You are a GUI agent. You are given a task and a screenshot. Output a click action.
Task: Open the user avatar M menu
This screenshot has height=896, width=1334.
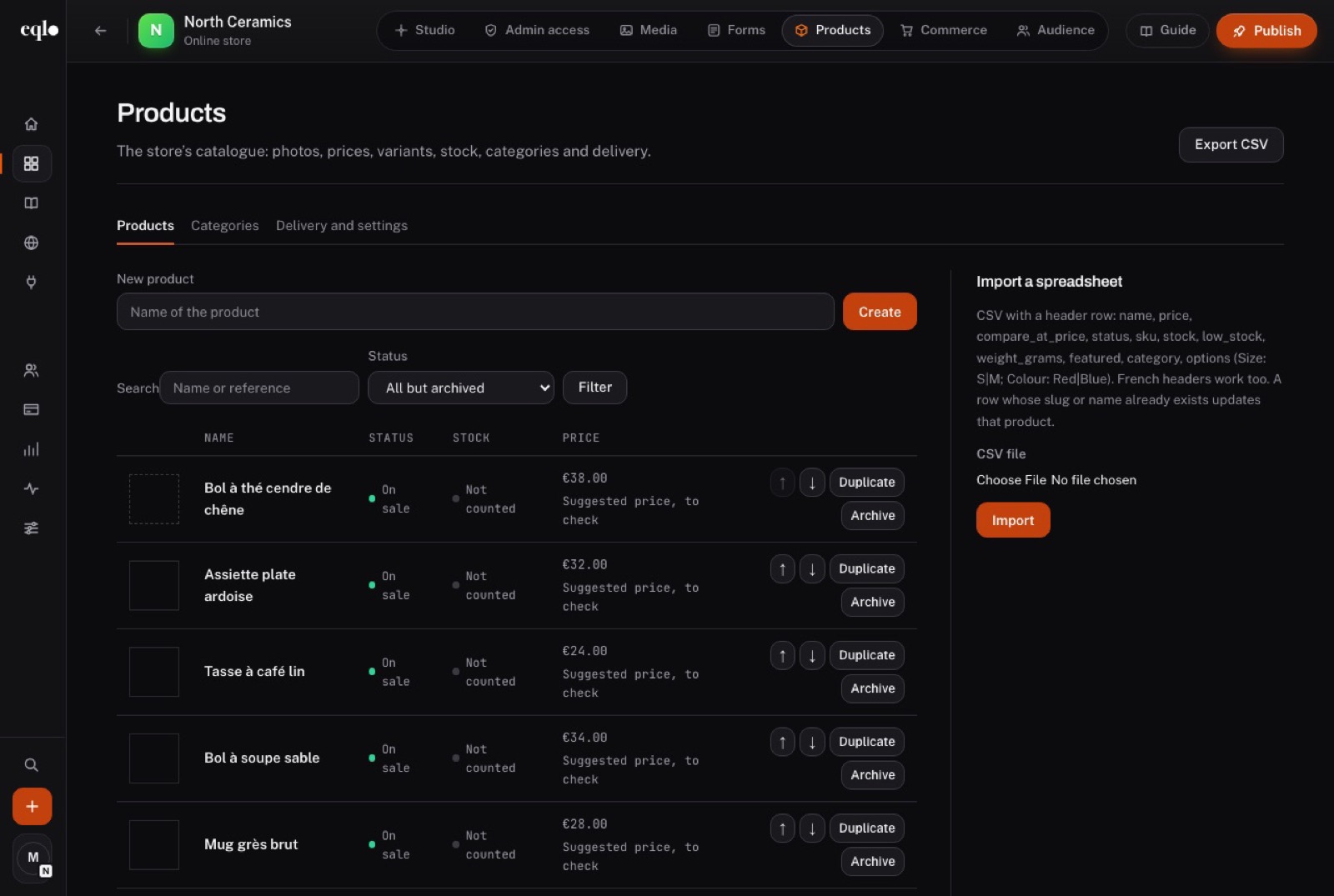pos(33,858)
